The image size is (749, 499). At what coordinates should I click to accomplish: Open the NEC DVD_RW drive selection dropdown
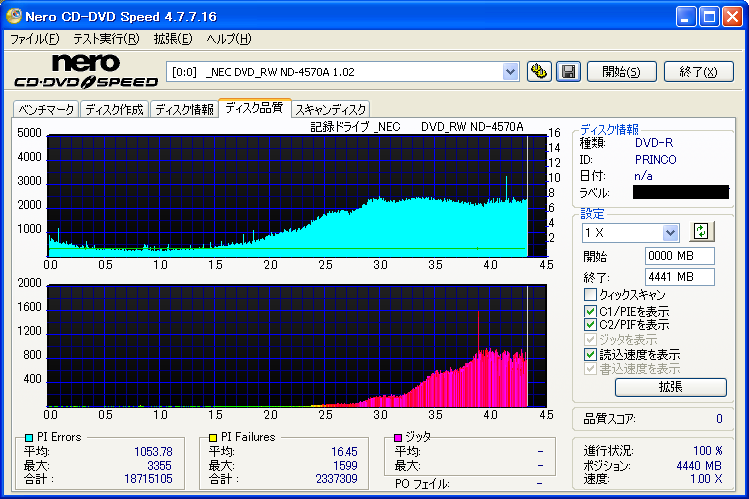[x=510, y=72]
